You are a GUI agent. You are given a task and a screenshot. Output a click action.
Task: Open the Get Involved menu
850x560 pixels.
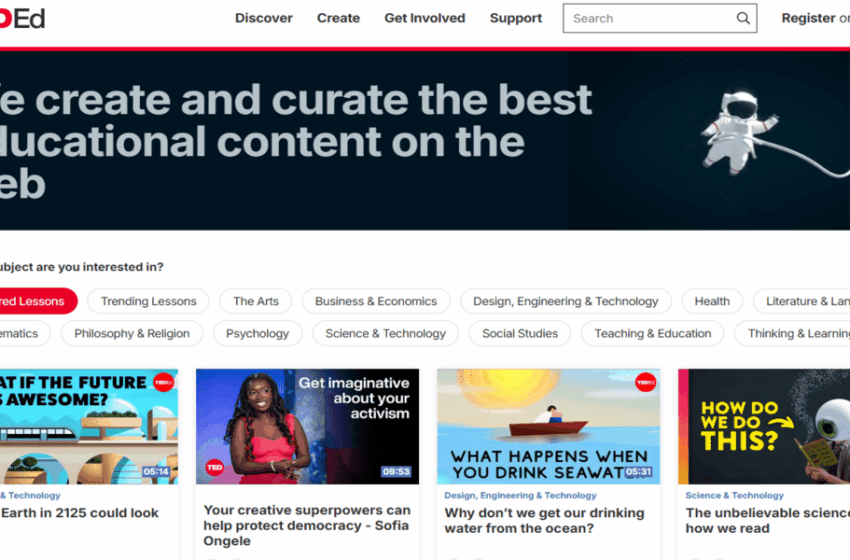(x=424, y=18)
